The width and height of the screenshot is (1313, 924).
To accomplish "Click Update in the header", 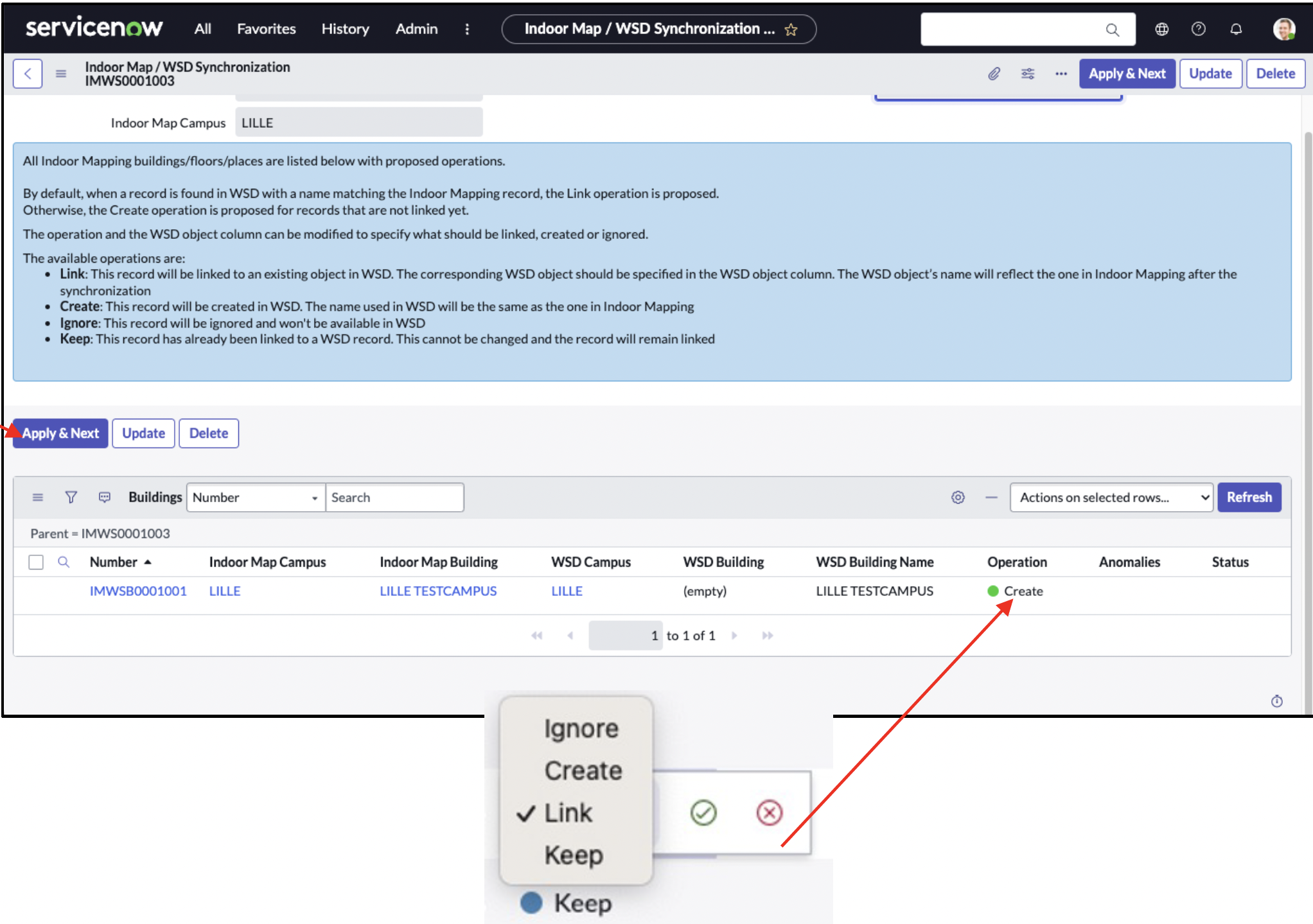I will [1210, 74].
